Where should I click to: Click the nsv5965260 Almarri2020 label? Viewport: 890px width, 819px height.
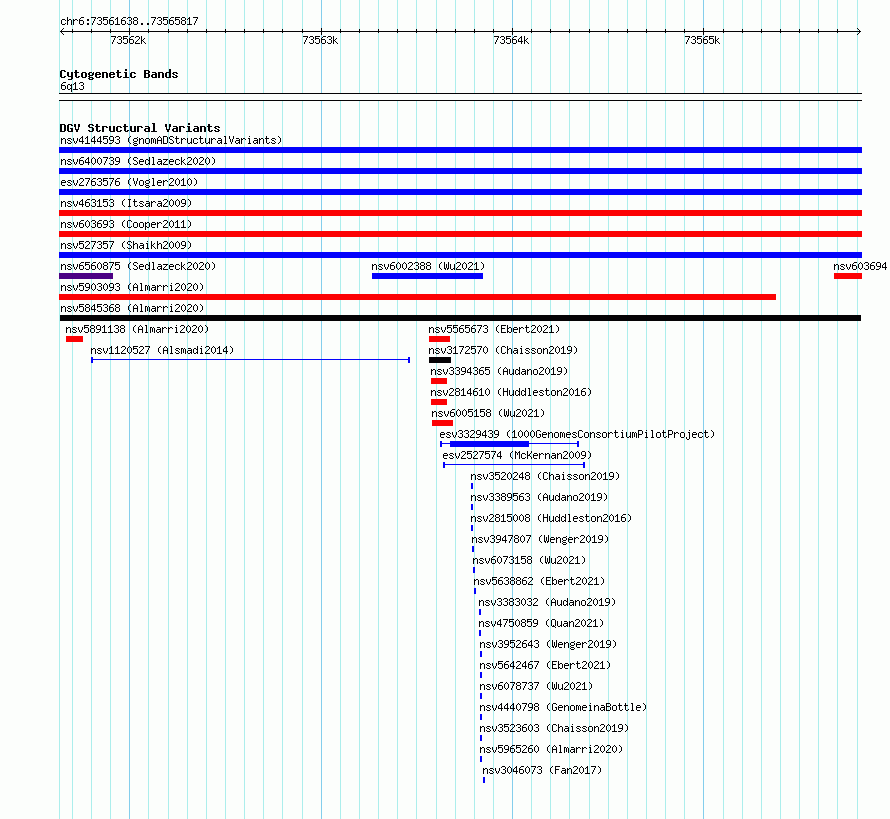click(551, 749)
